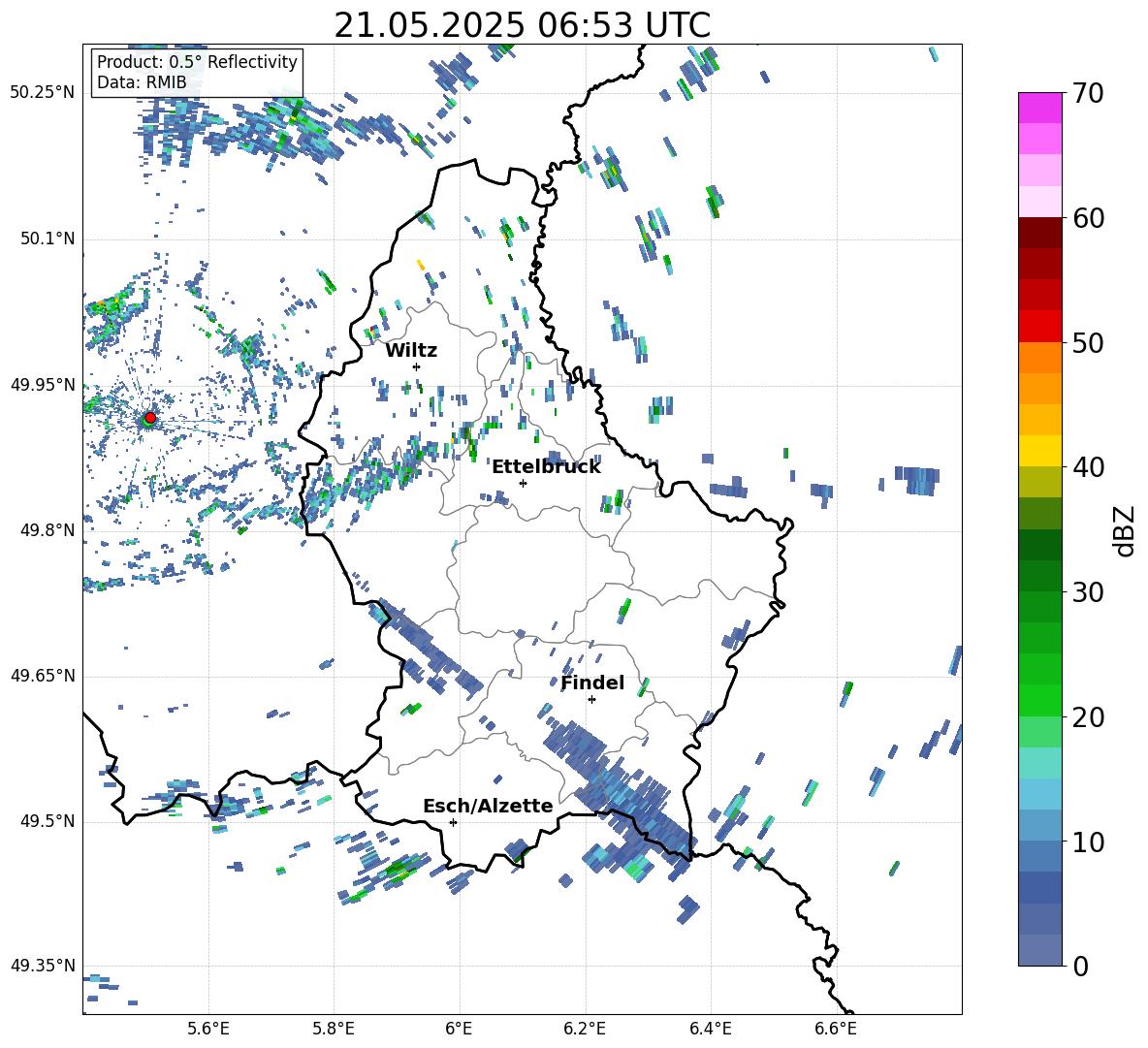Click the title 21.05.2025 06:53 UTC
The width and height of the screenshot is (1148, 1048).
pos(523,25)
